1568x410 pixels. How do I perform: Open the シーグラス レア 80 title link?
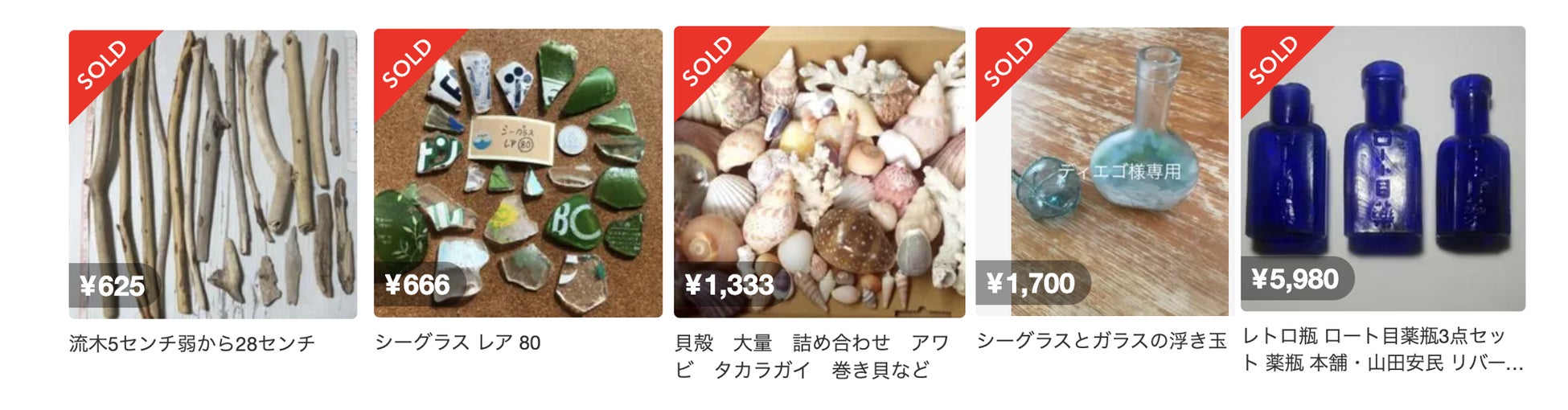coord(458,342)
